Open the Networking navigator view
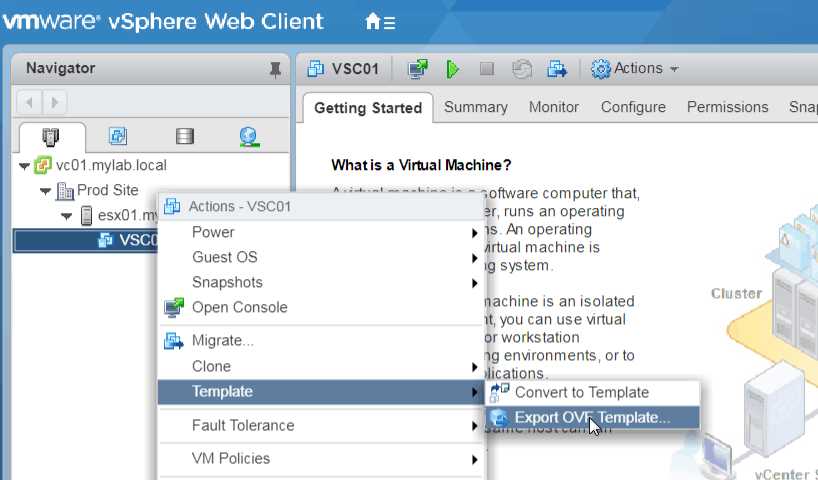The height and width of the screenshot is (480, 818). pos(249,136)
